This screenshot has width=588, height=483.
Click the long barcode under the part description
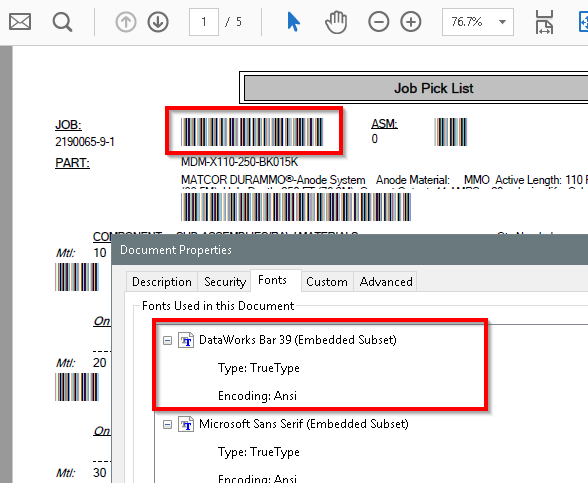pyautogui.click(x=296, y=207)
